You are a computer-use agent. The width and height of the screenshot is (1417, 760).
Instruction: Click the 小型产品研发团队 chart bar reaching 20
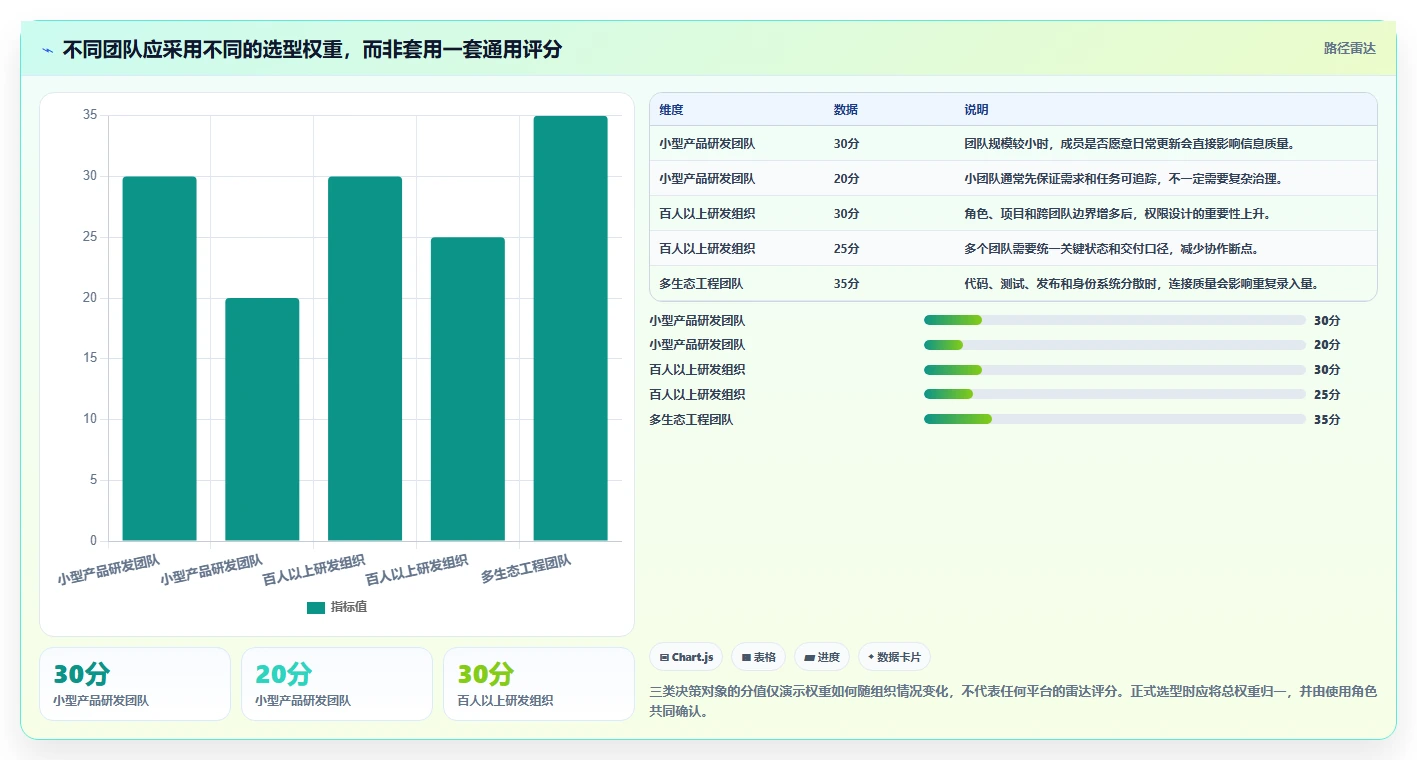point(262,420)
